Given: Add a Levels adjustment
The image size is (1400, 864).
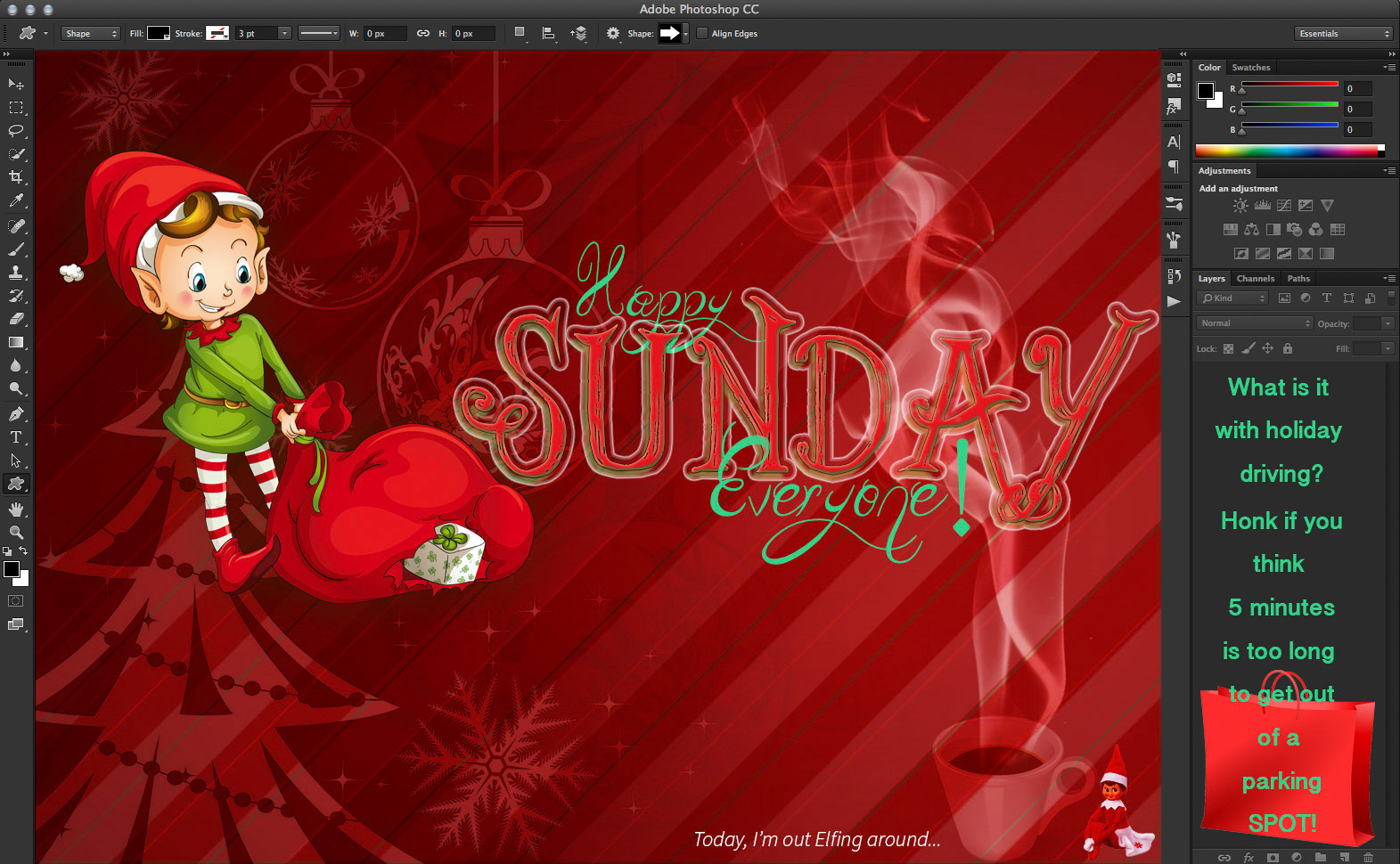Looking at the screenshot, I should click(1263, 206).
